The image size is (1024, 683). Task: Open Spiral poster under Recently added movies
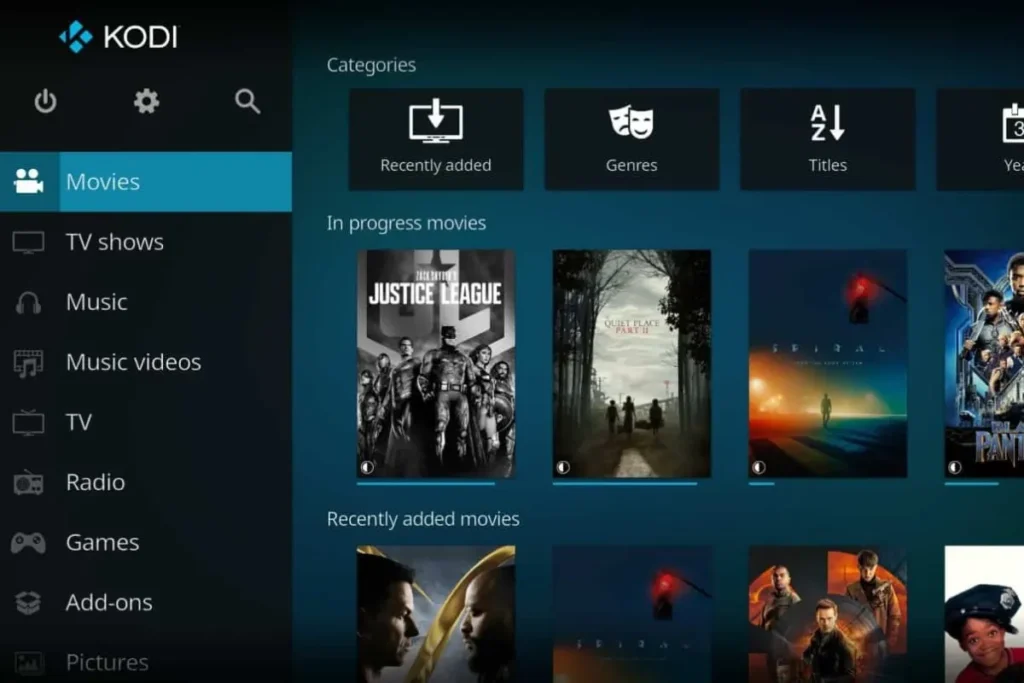click(632, 614)
